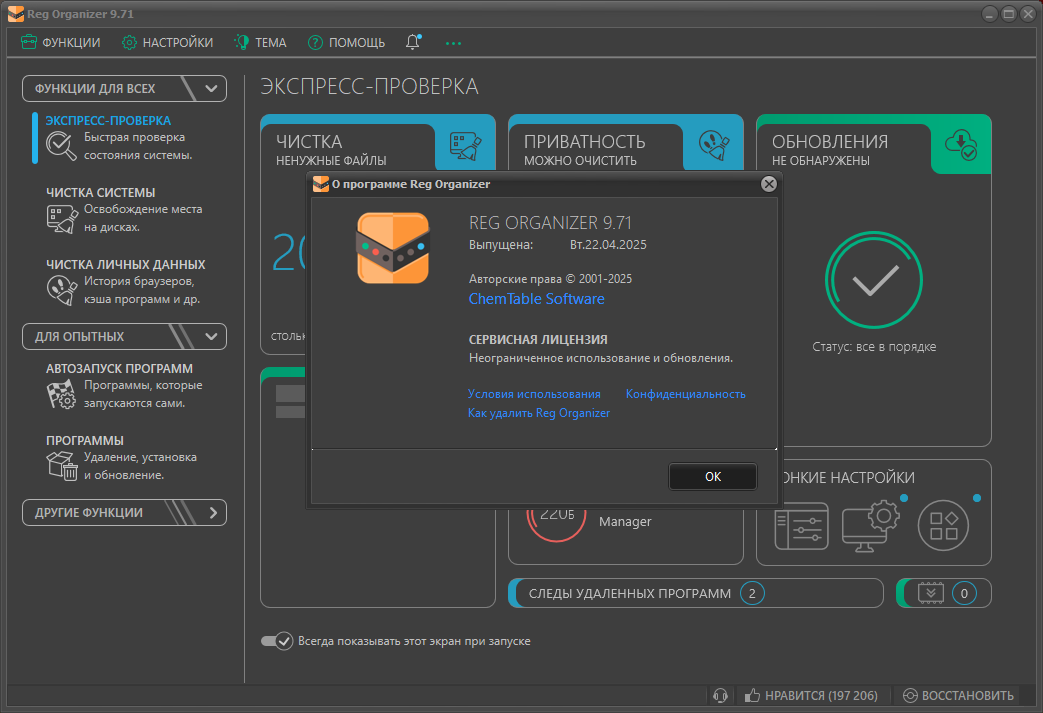The image size is (1043, 713).
Task: Click the count badge 2 for leftovers
Action: 752,593
